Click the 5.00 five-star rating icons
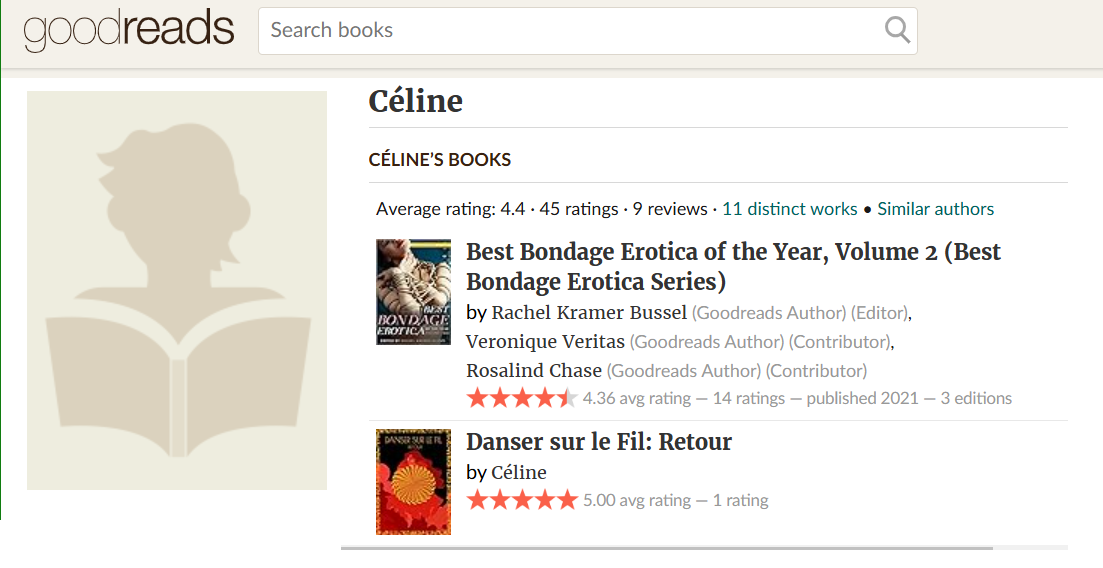Screen dimensions: 1103x568 (522, 500)
